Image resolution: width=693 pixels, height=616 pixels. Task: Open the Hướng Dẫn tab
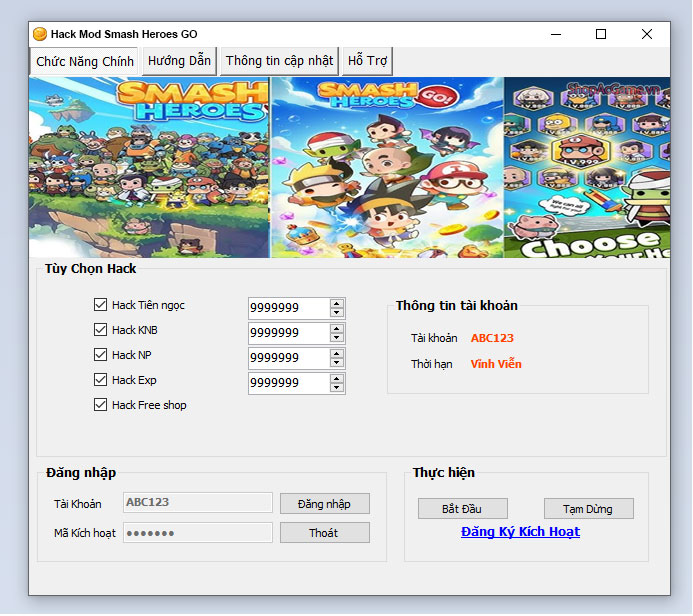pyautogui.click(x=179, y=61)
